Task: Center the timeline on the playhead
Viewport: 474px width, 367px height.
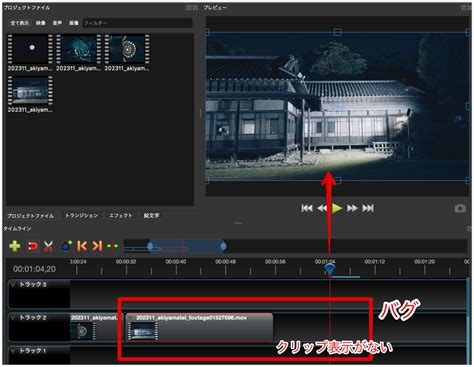Action: (x=112, y=246)
